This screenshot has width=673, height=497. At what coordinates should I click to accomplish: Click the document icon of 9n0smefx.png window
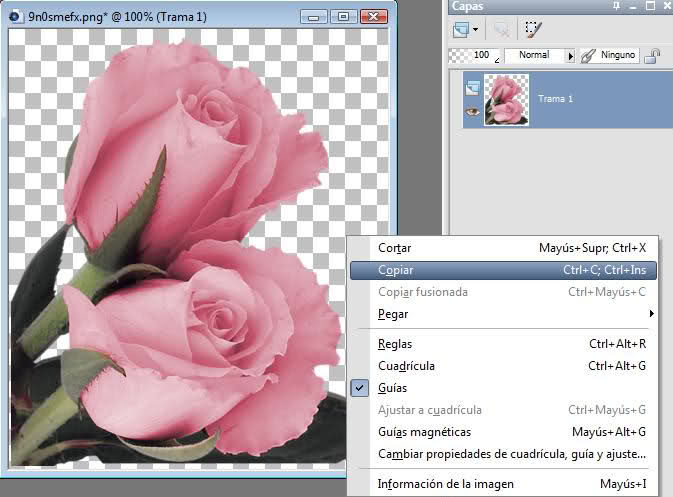pos(15,17)
